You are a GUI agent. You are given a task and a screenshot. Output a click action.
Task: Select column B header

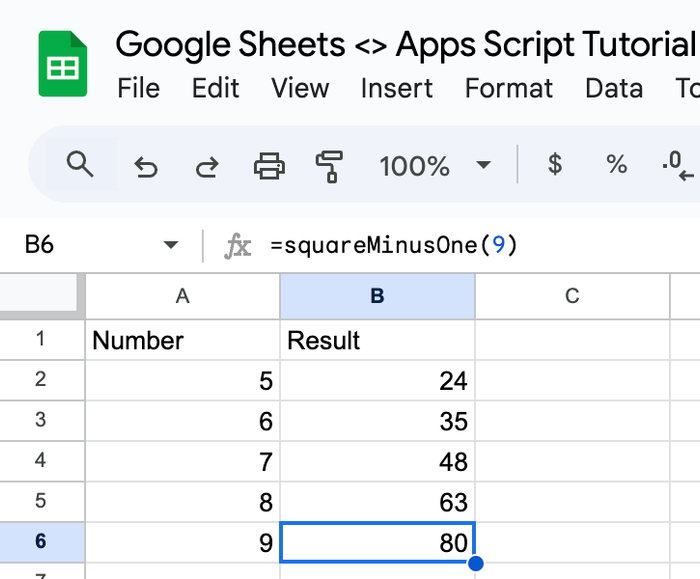[x=377, y=295]
